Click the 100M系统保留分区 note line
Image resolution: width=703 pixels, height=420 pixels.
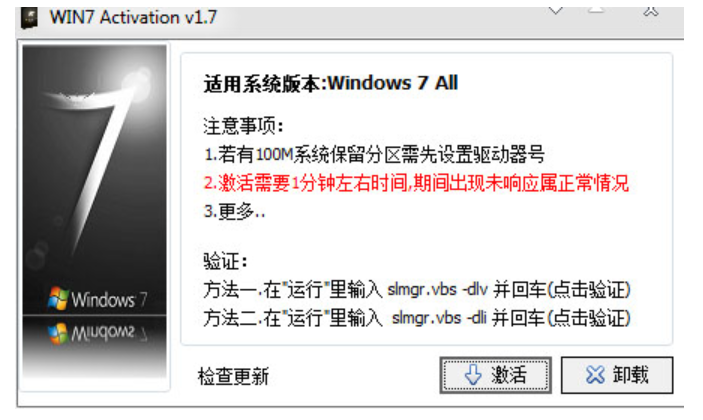[374, 155]
